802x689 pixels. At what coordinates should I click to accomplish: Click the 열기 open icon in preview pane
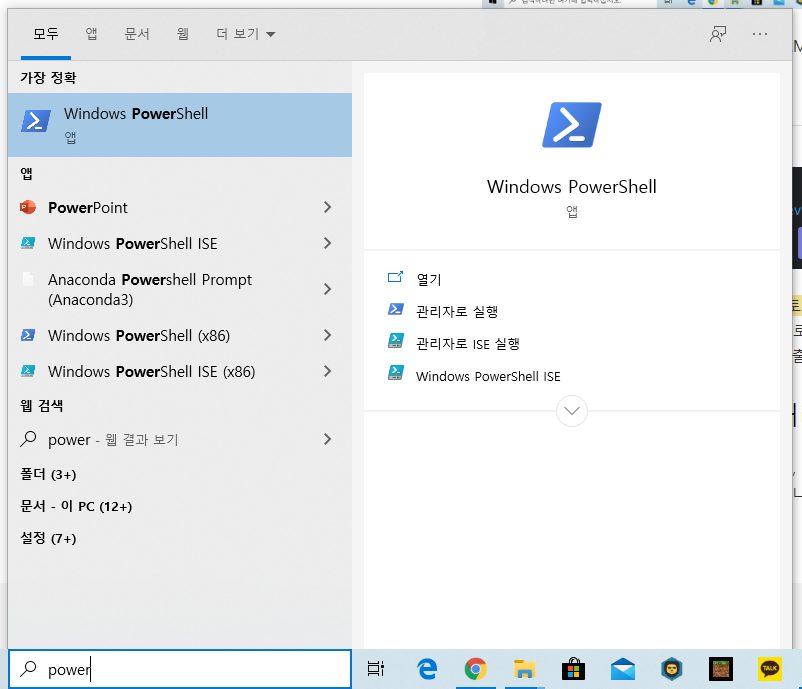click(395, 277)
